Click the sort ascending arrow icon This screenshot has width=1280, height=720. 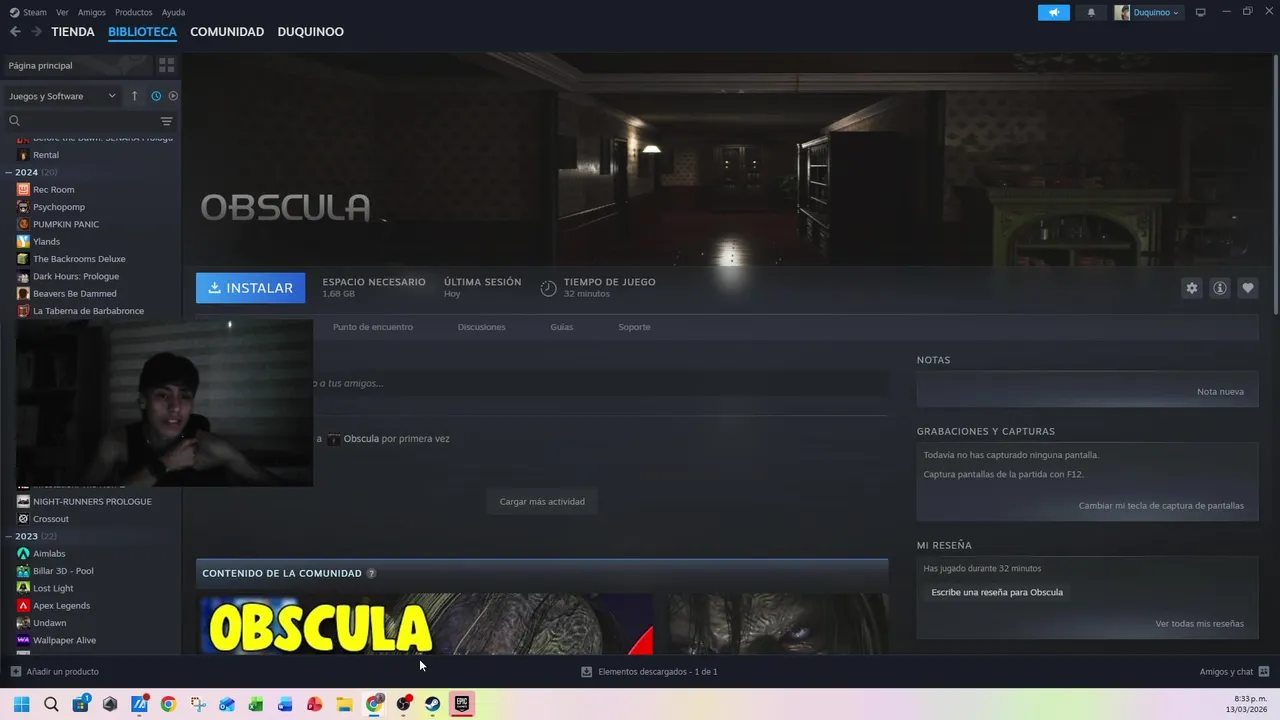[x=134, y=96]
